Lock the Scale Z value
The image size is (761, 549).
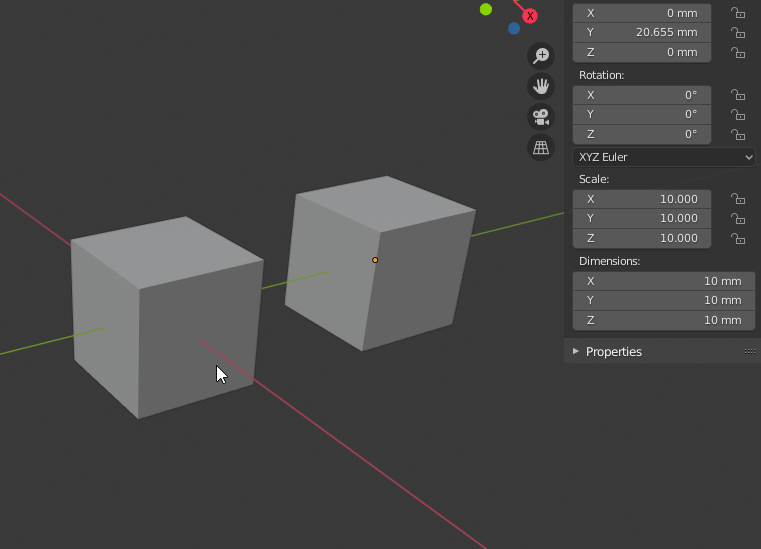coord(738,238)
